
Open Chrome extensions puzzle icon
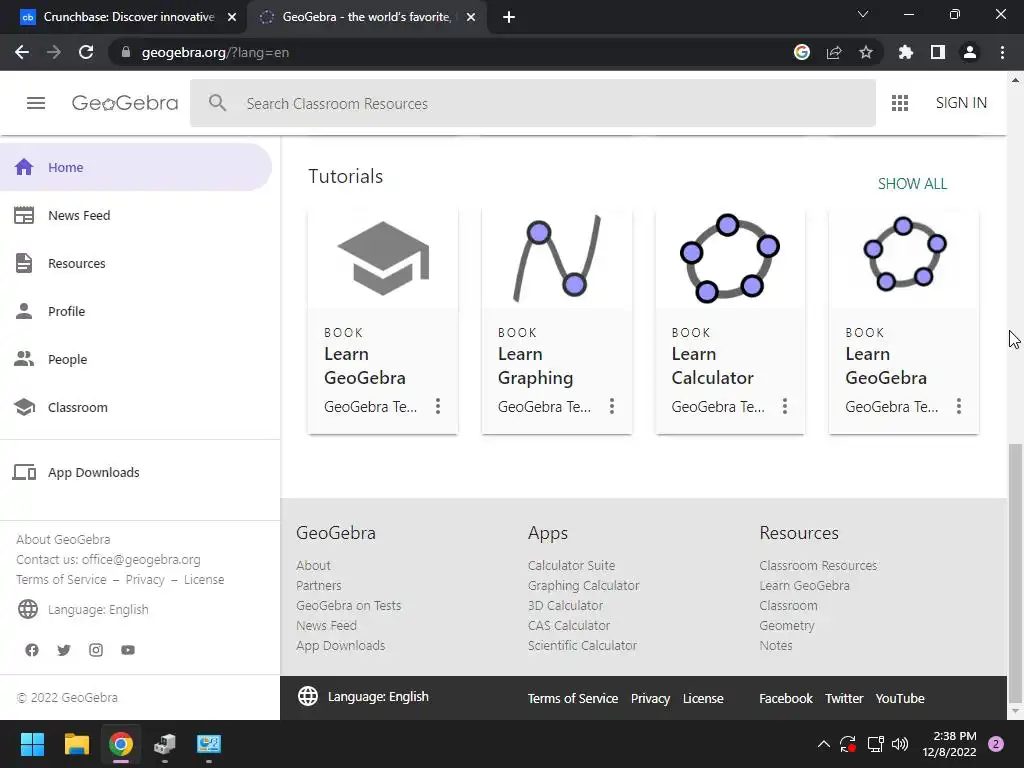click(906, 52)
